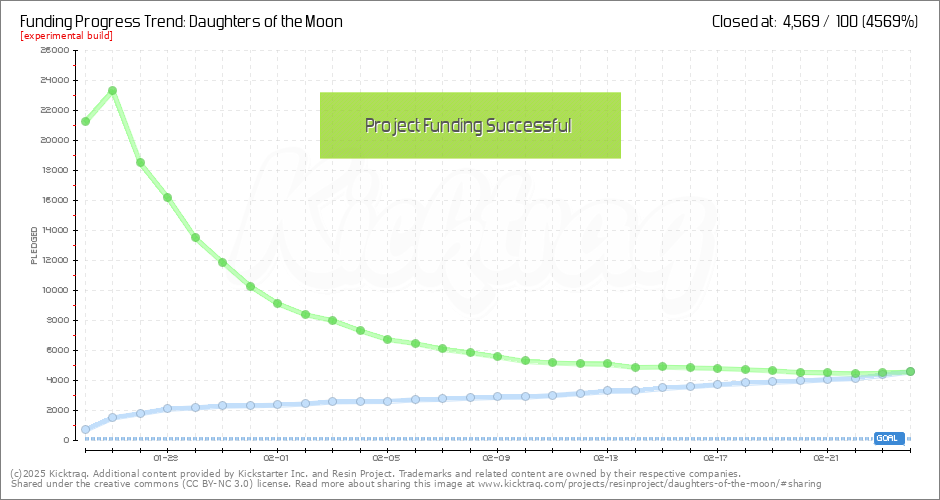Click the 24000 value on the y-axis
Screen dimensions: 940x500
(54, 80)
